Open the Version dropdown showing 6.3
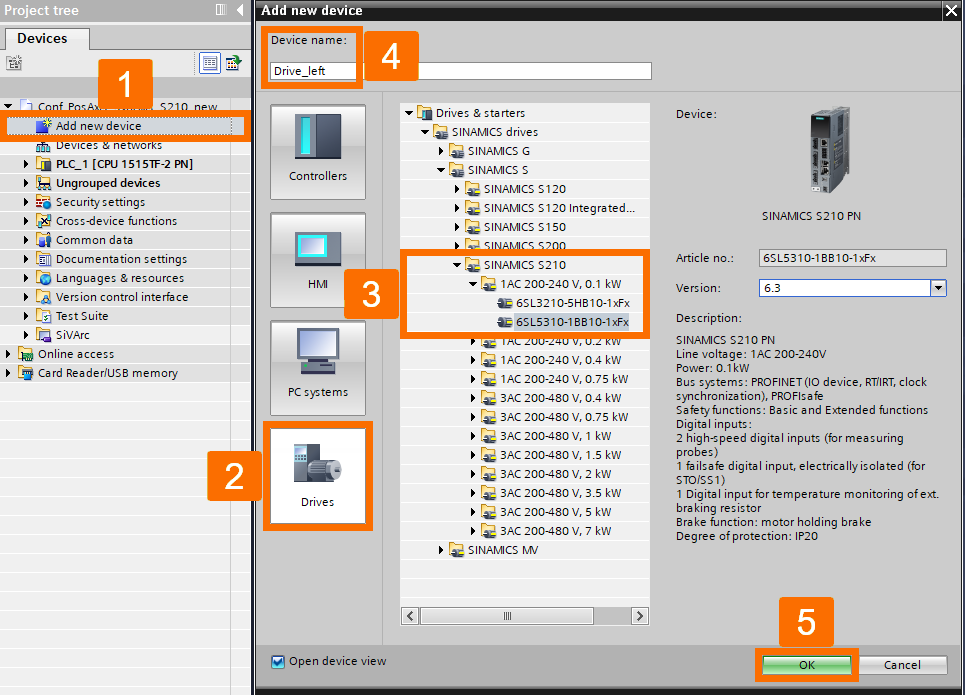Image resolution: width=965 pixels, height=695 pixels. click(x=938, y=288)
